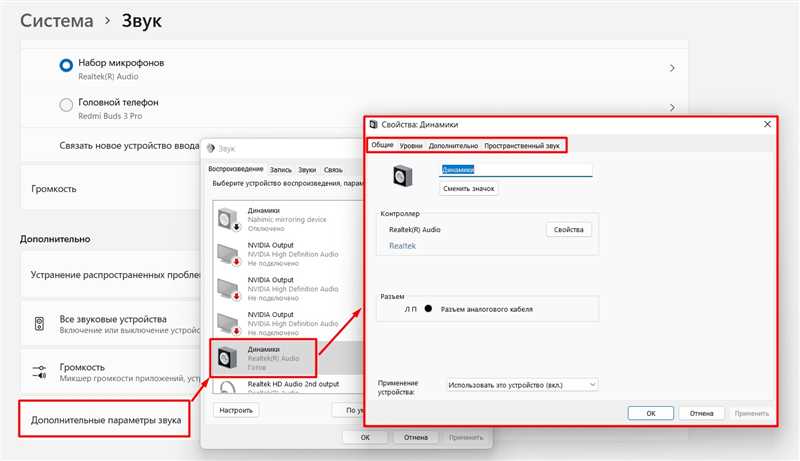The image size is (800, 461).
Task: Open the Дополнительно tab in properties
Action: point(453,146)
